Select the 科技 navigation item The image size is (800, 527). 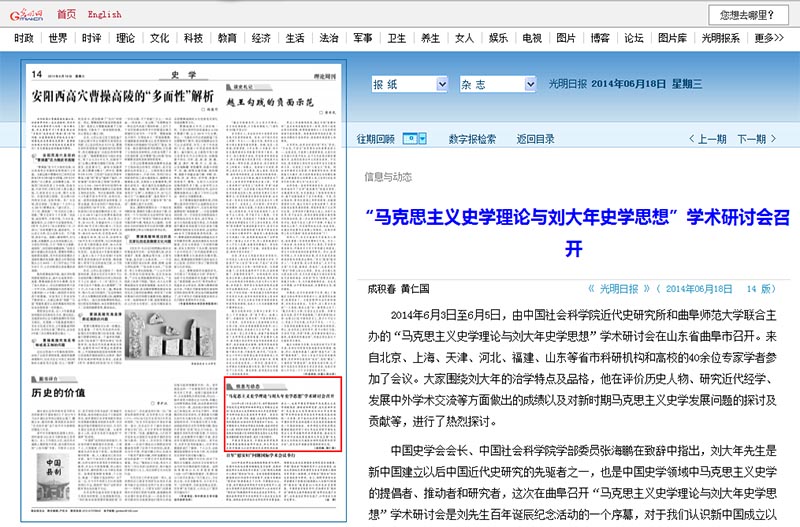tap(193, 38)
